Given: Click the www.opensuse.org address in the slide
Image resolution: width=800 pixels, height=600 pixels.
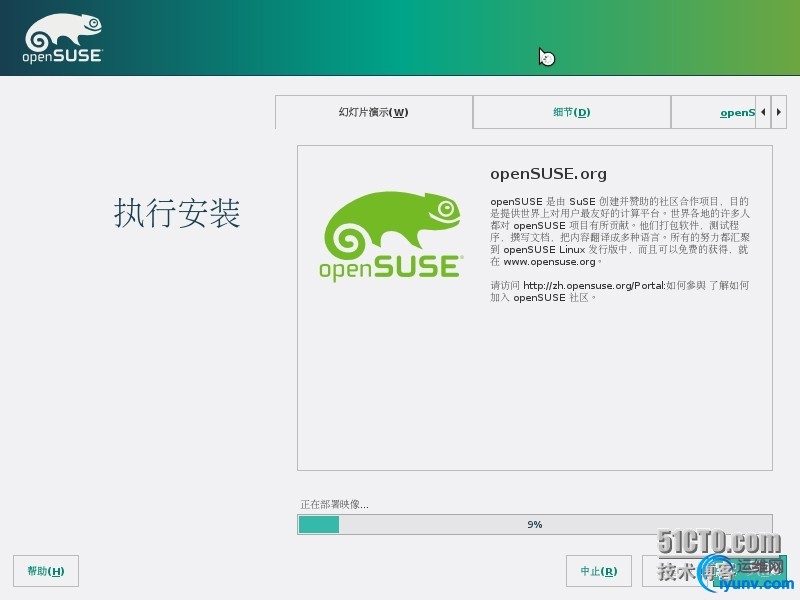Looking at the screenshot, I should tap(549, 262).
